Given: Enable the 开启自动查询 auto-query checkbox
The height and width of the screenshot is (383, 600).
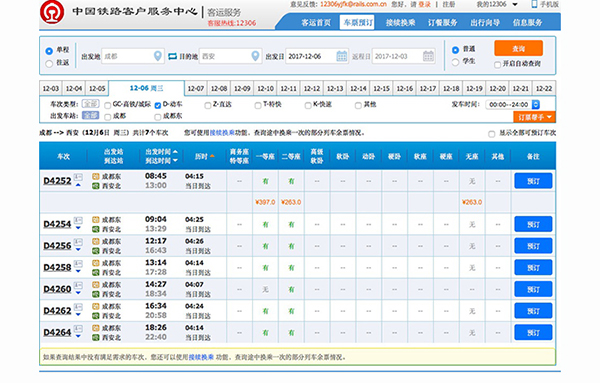Looking at the screenshot, I should [x=497, y=64].
